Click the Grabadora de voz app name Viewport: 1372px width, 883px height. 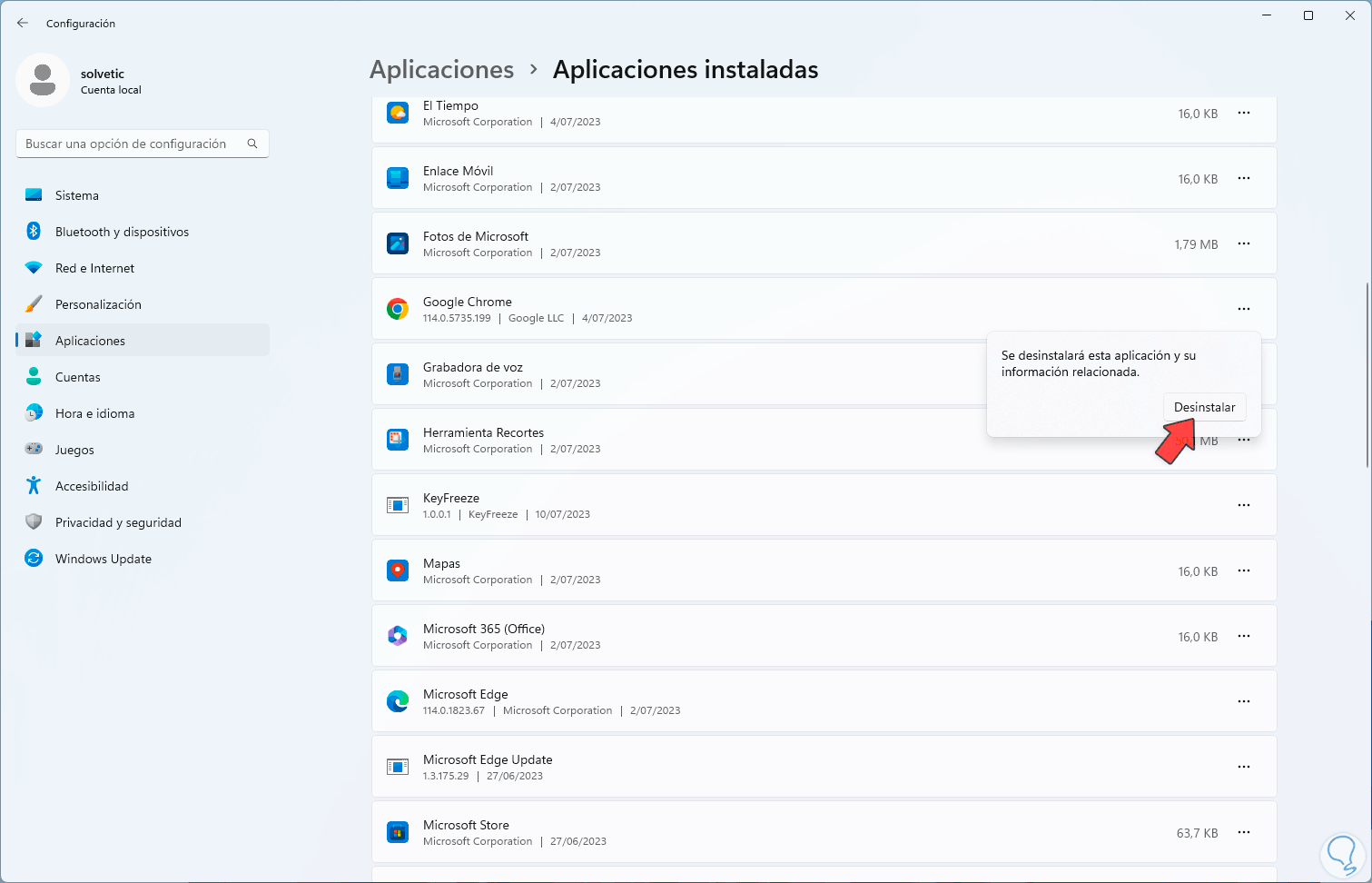point(473,367)
